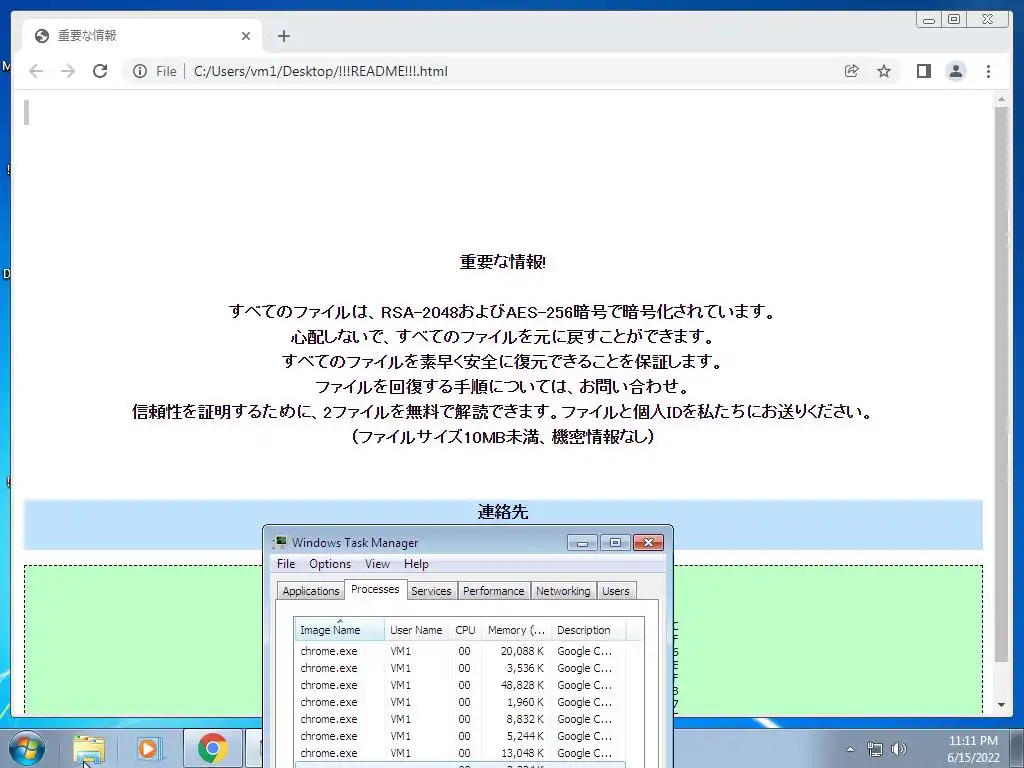Sort processes by Memory column

coord(516,630)
